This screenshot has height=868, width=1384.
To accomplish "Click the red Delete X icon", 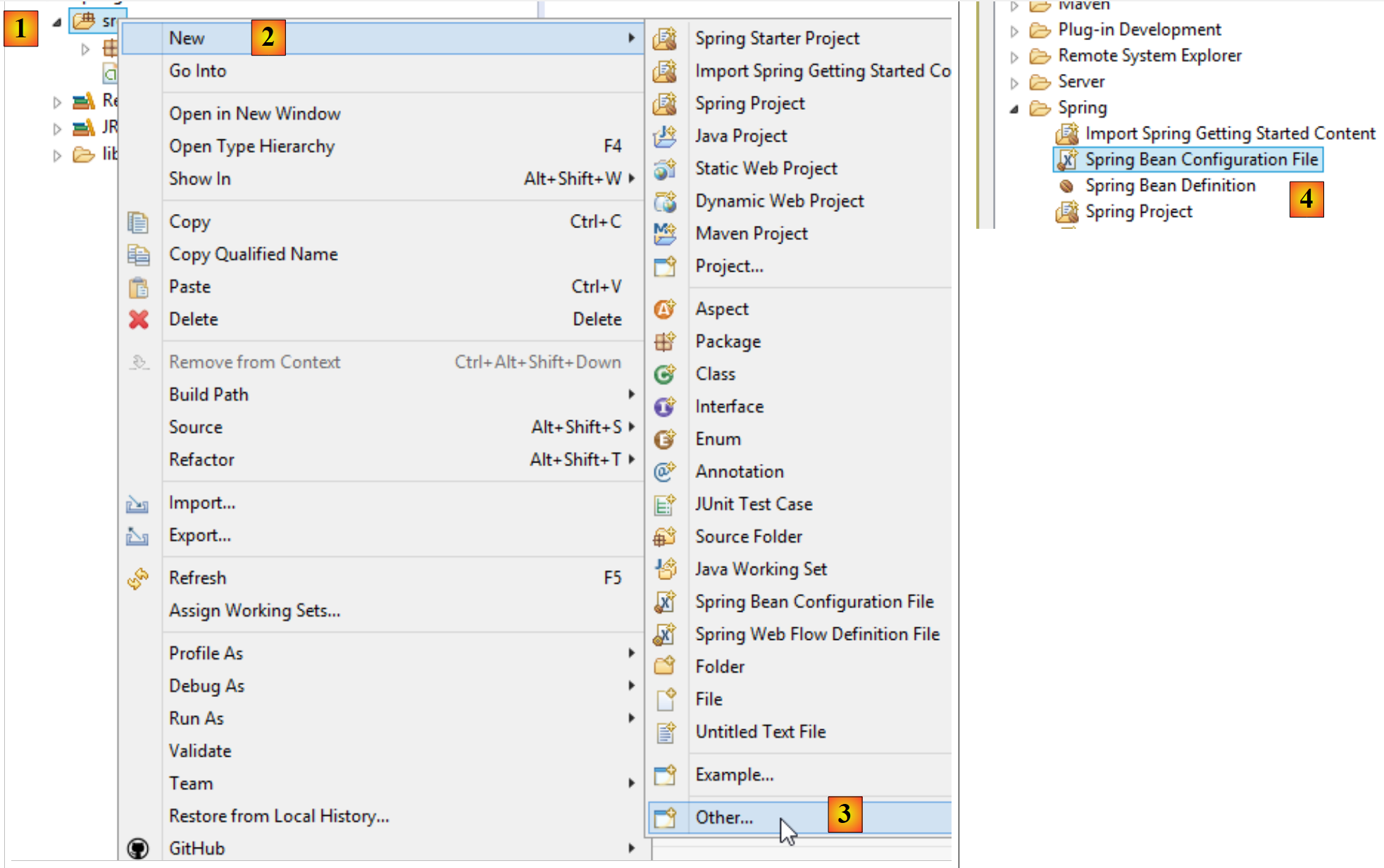I will (x=139, y=320).
